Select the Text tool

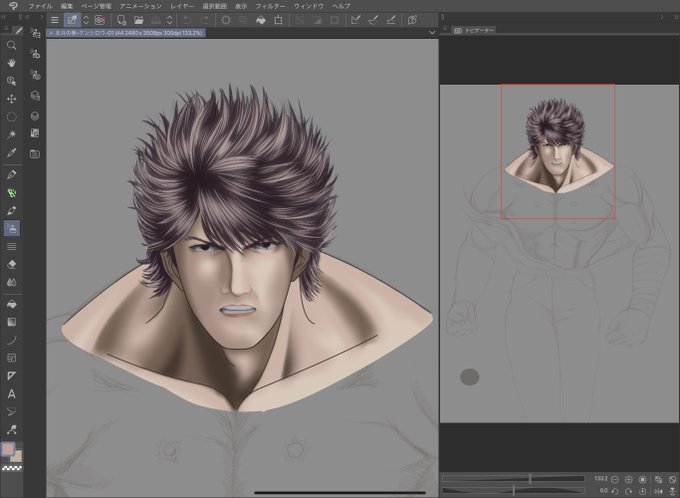point(12,394)
